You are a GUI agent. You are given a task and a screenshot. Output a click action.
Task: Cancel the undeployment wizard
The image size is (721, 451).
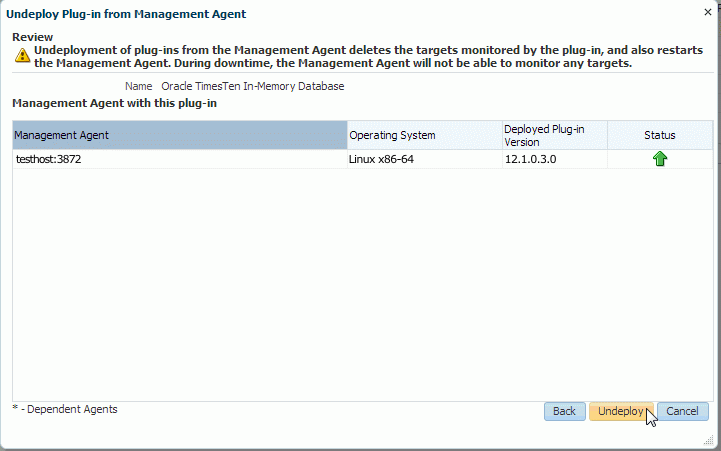point(682,411)
